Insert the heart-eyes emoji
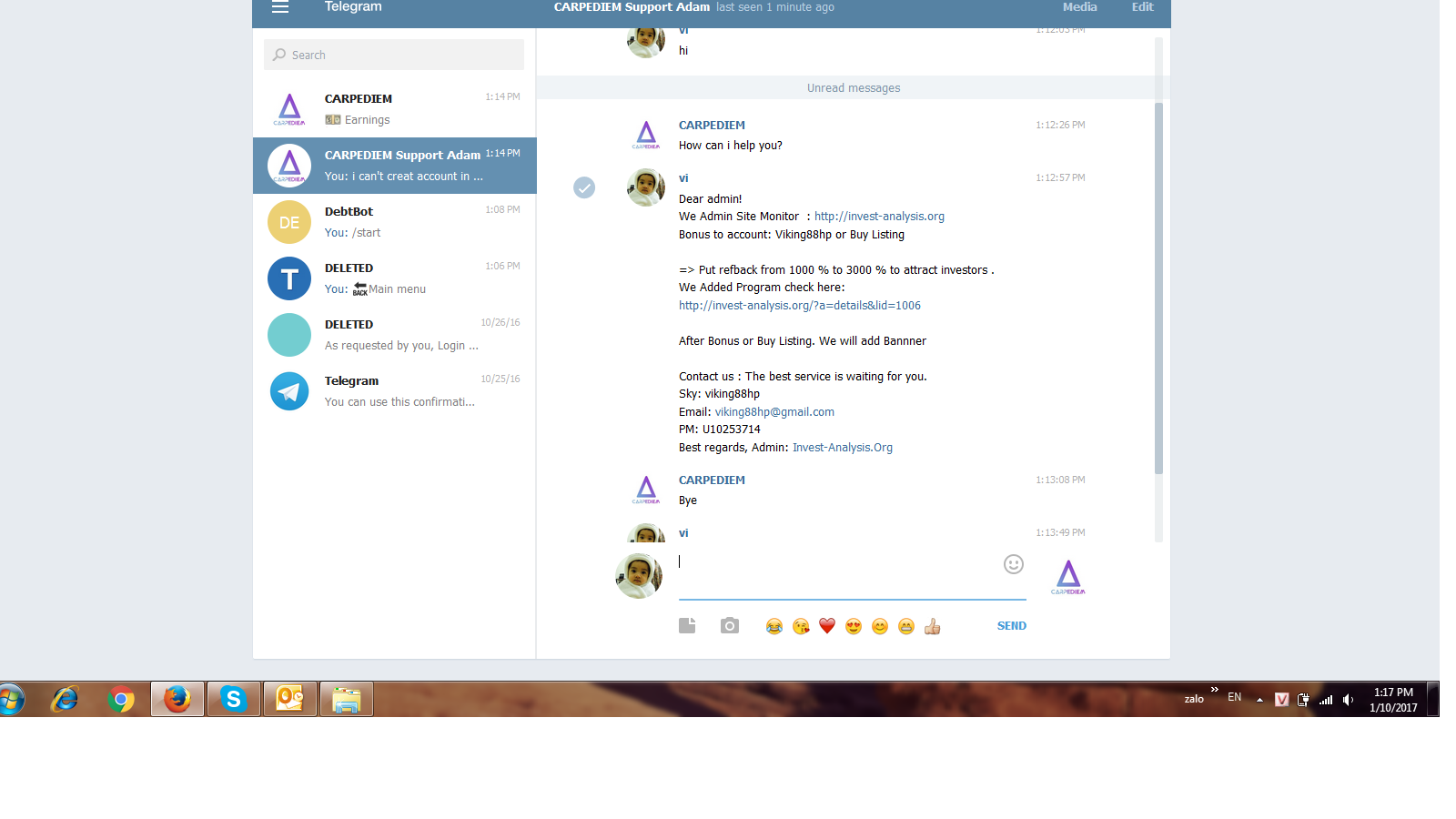 [x=854, y=626]
